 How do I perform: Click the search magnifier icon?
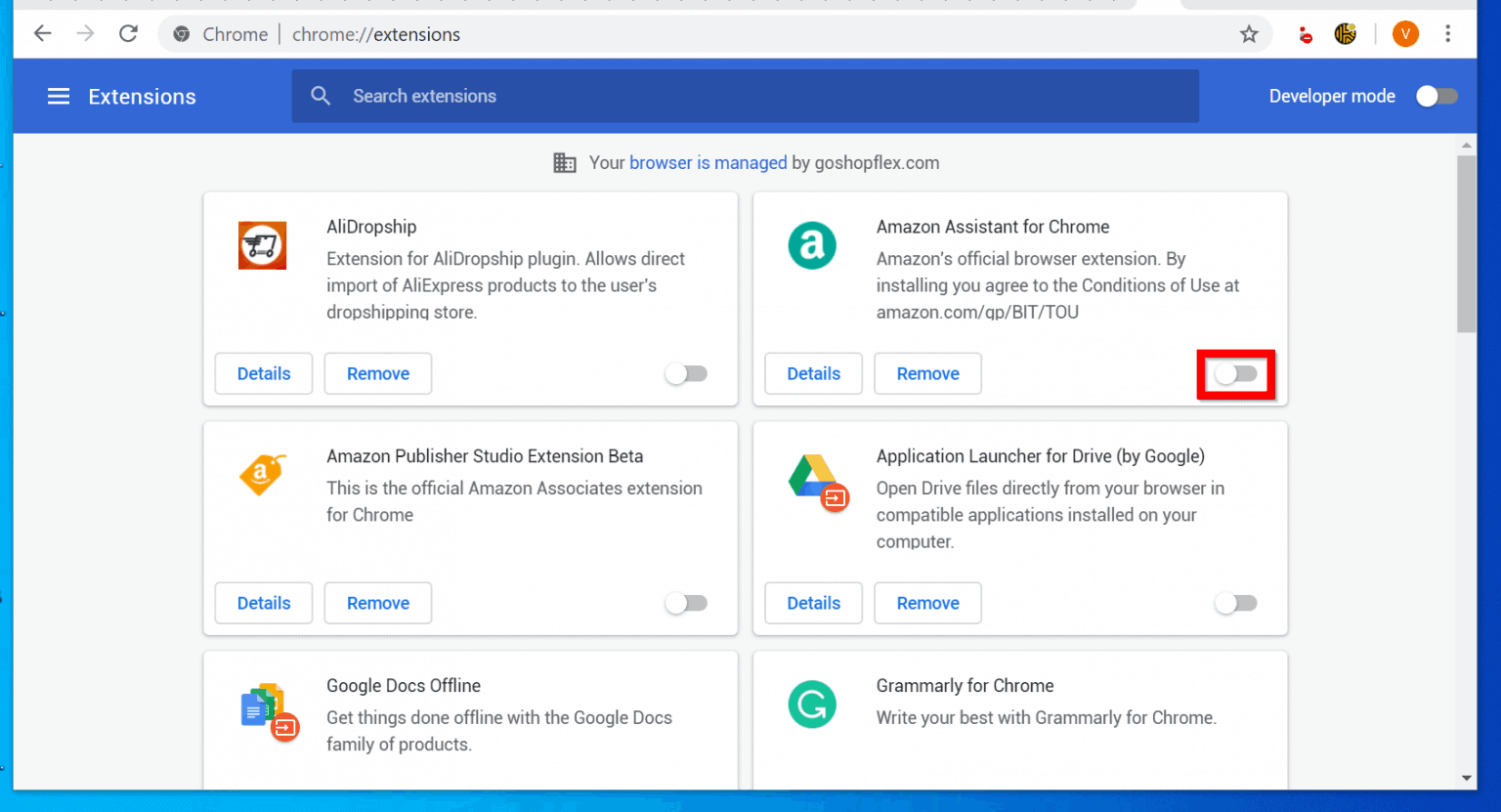(x=321, y=96)
